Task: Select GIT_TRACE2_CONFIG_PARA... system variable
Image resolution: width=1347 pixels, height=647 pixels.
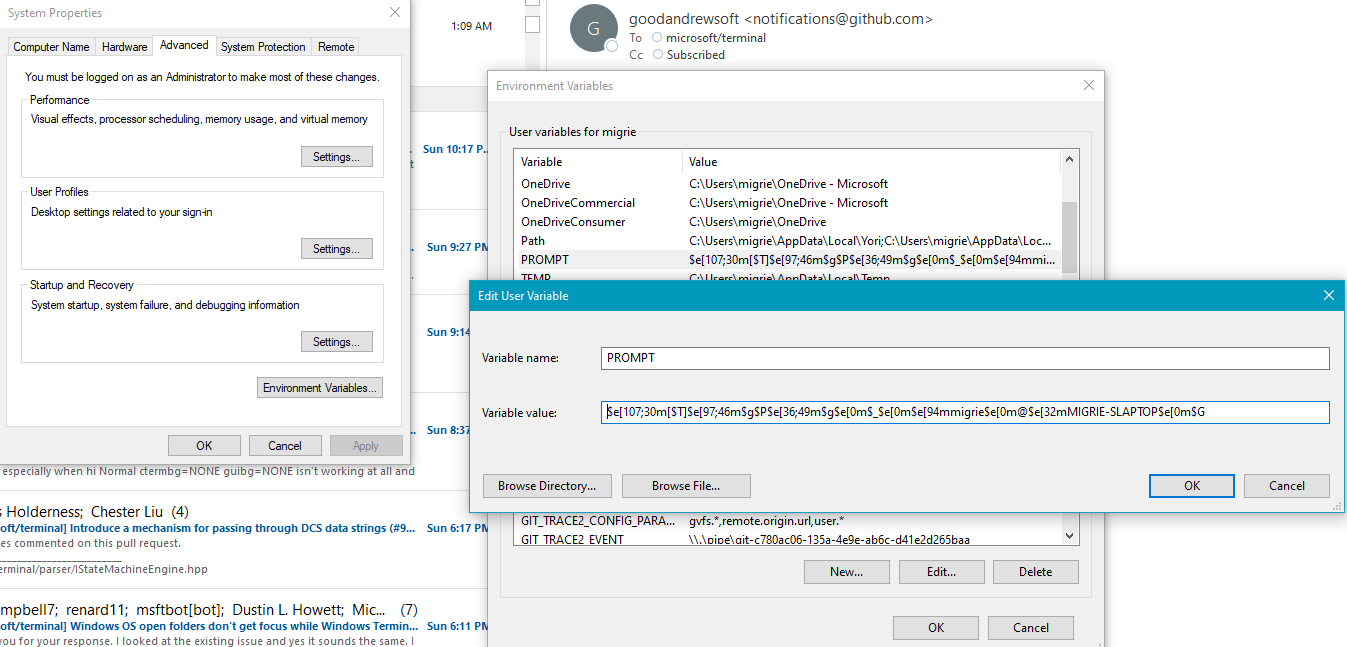Action: click(x=788, y=521)
